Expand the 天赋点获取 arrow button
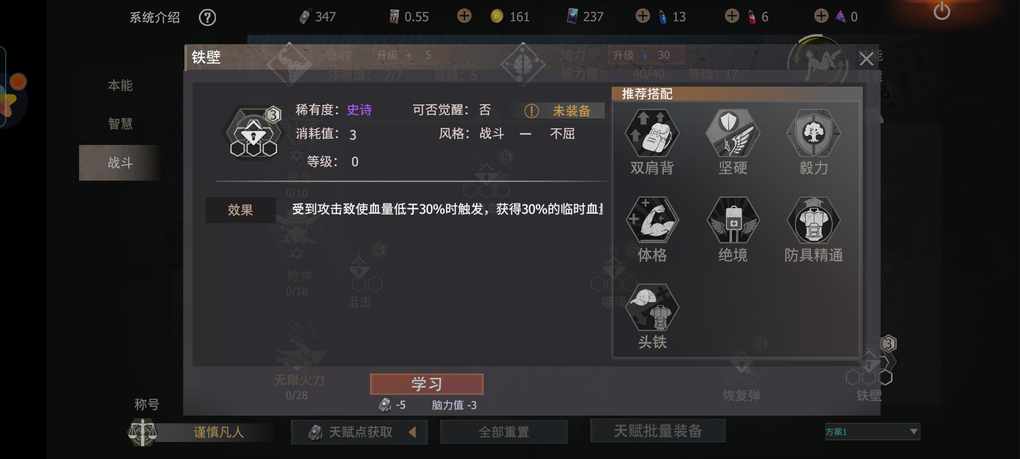Image resolution: width=1020 pixels, height=459 pixels. (x=412, y=432)
